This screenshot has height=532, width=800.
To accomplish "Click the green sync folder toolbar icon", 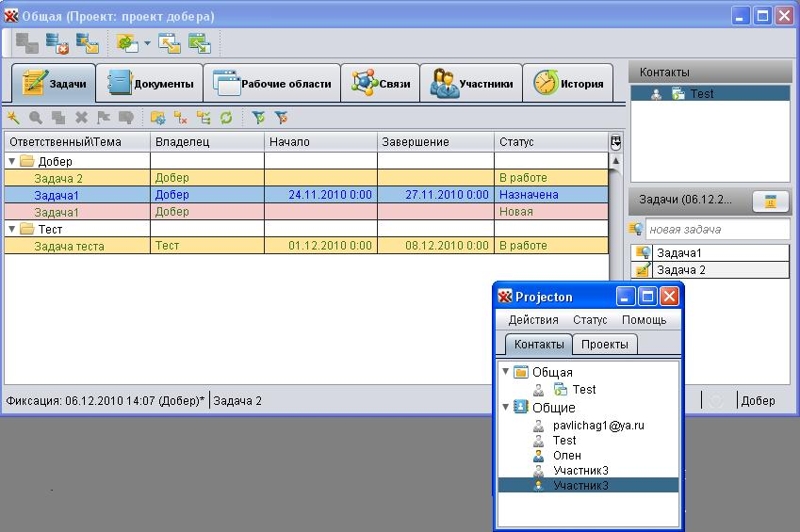I will click(x=127, y=43).
